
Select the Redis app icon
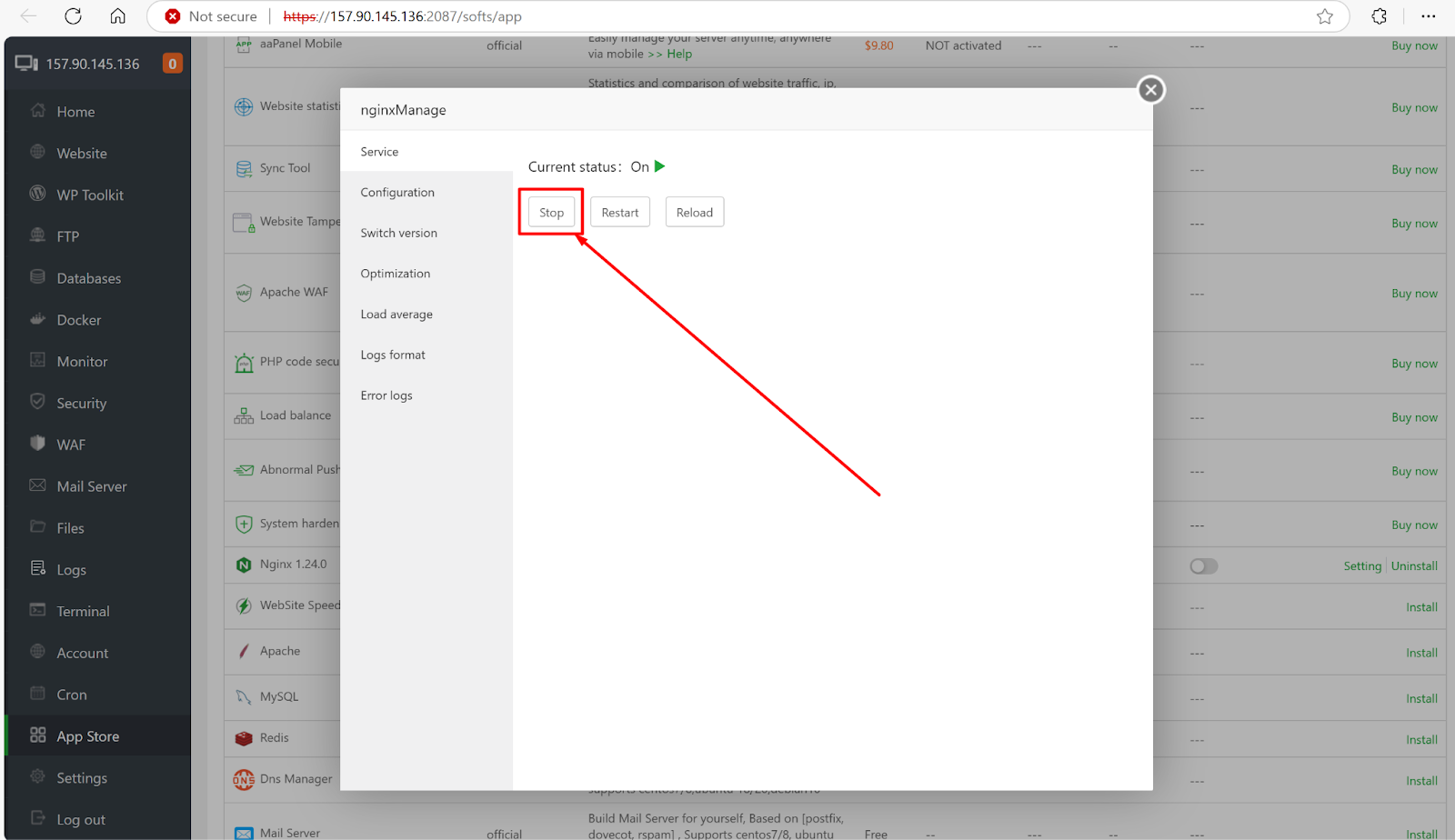(x=243, y=737)
